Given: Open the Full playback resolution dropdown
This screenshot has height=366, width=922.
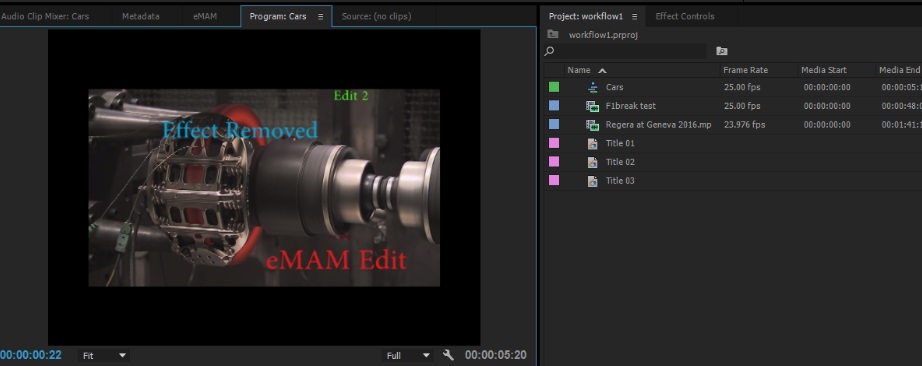Looking at the screenshot, I should 407,355.
